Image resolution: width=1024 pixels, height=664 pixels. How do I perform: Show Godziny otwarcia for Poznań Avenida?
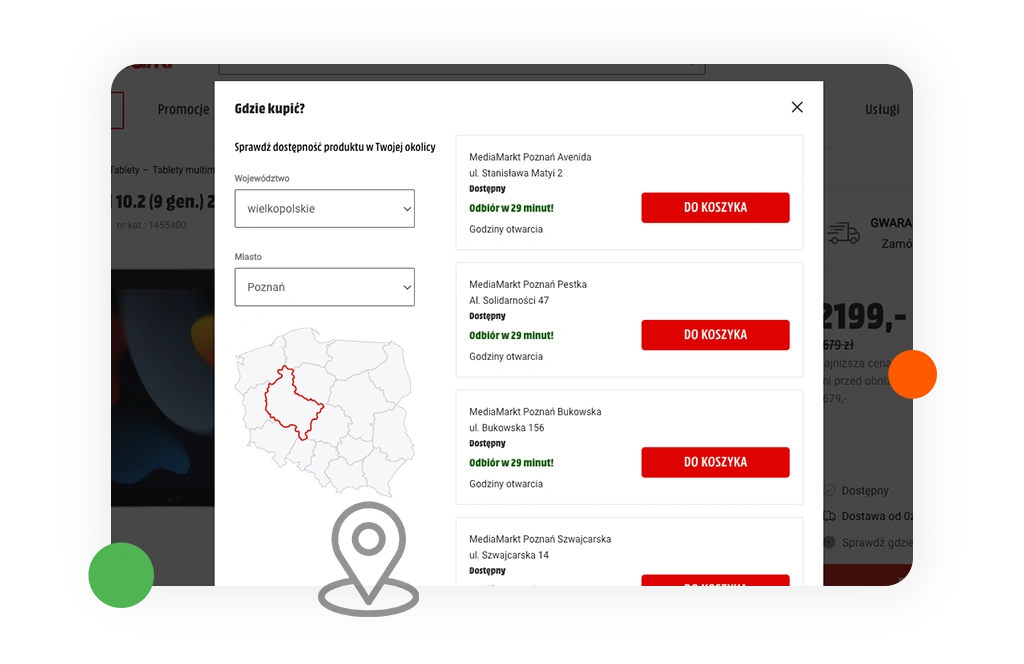tap(506, 230)
